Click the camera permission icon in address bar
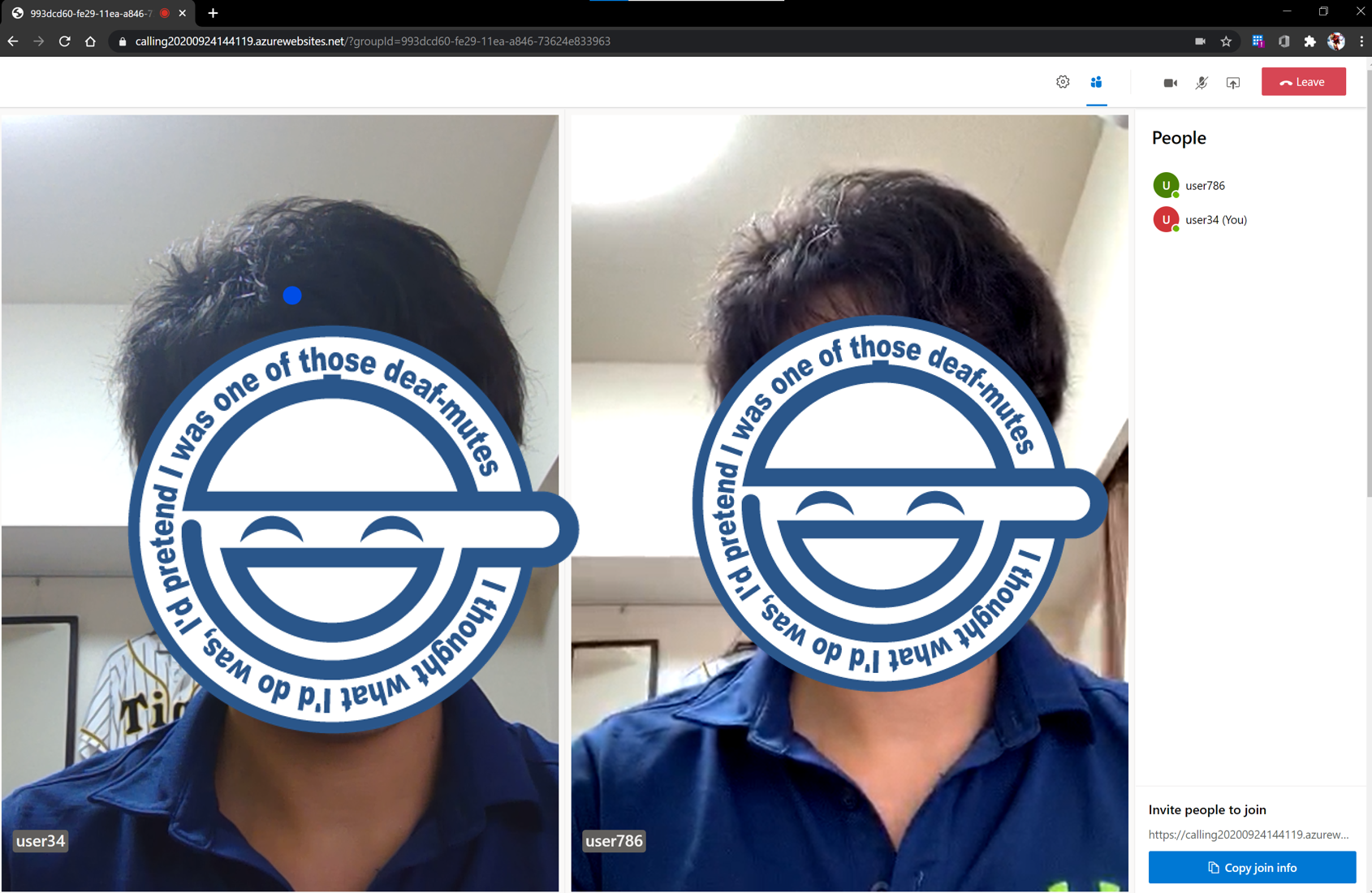The height and width of the screenshot is (893, 1372). click(x=1201, y=41)
